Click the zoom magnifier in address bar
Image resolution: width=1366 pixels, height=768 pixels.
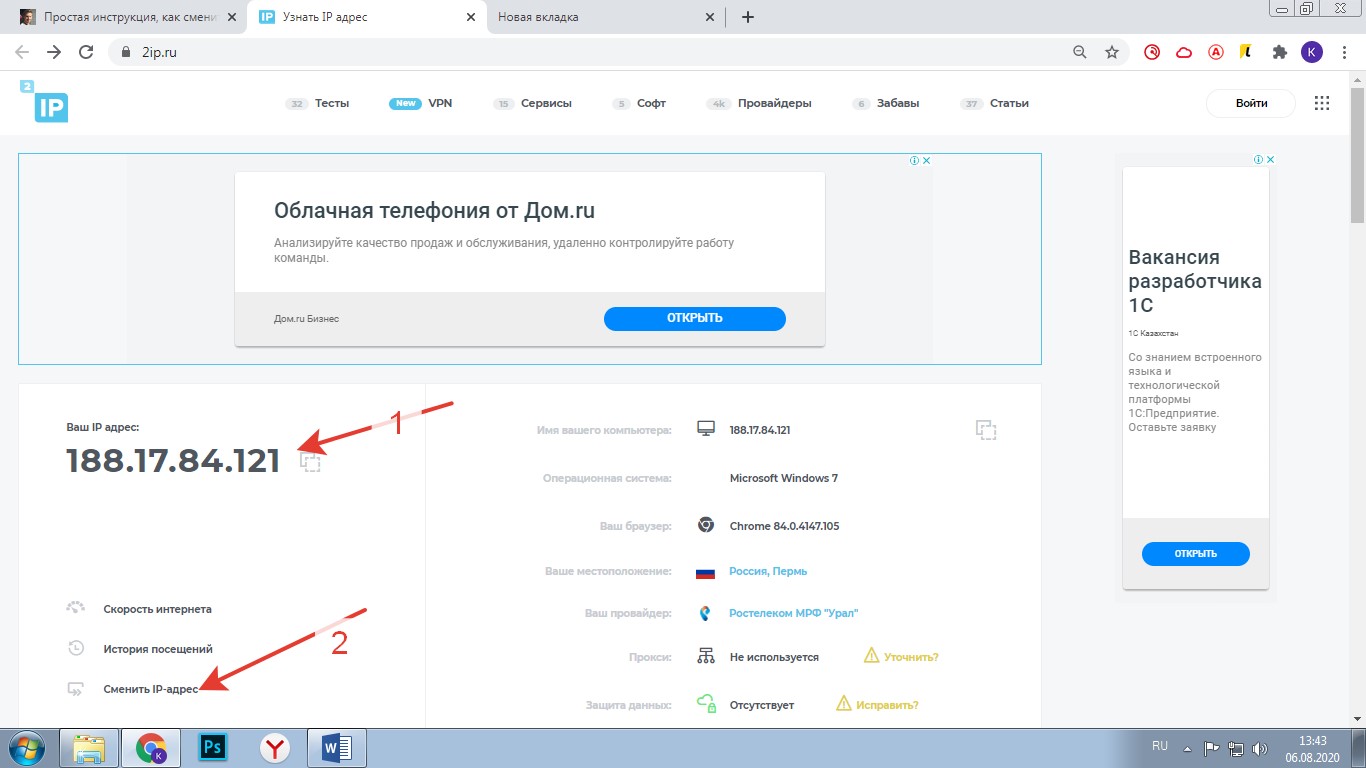tap(1080, 52)
